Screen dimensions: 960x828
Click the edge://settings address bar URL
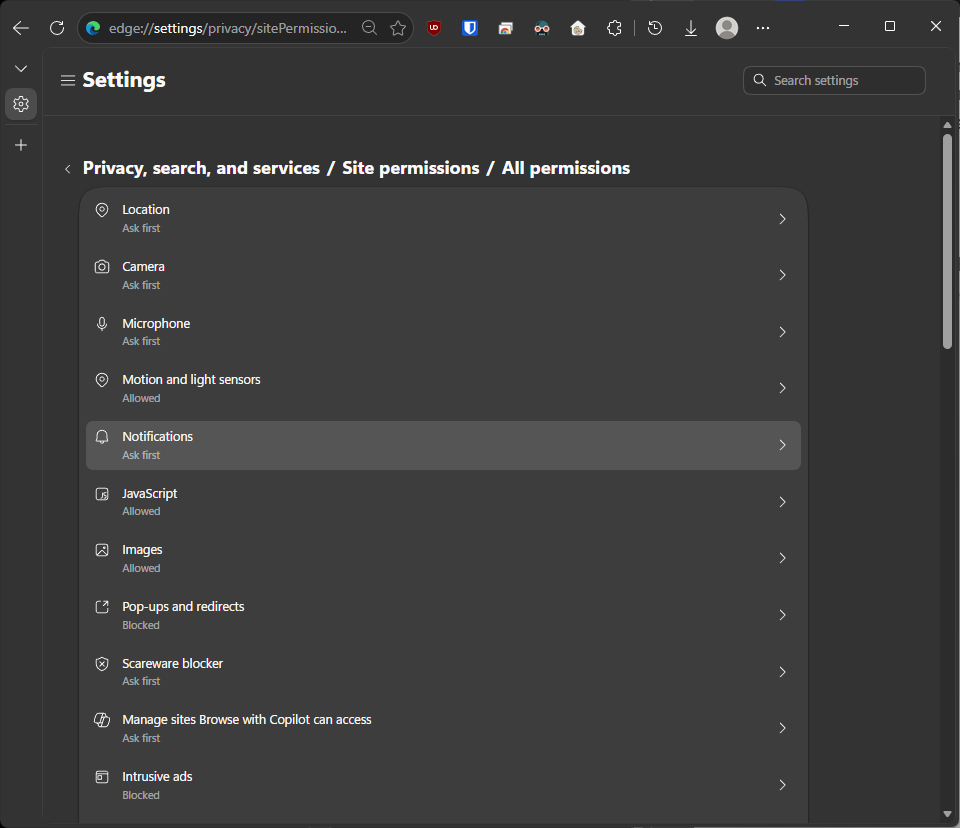pos(228,28)
